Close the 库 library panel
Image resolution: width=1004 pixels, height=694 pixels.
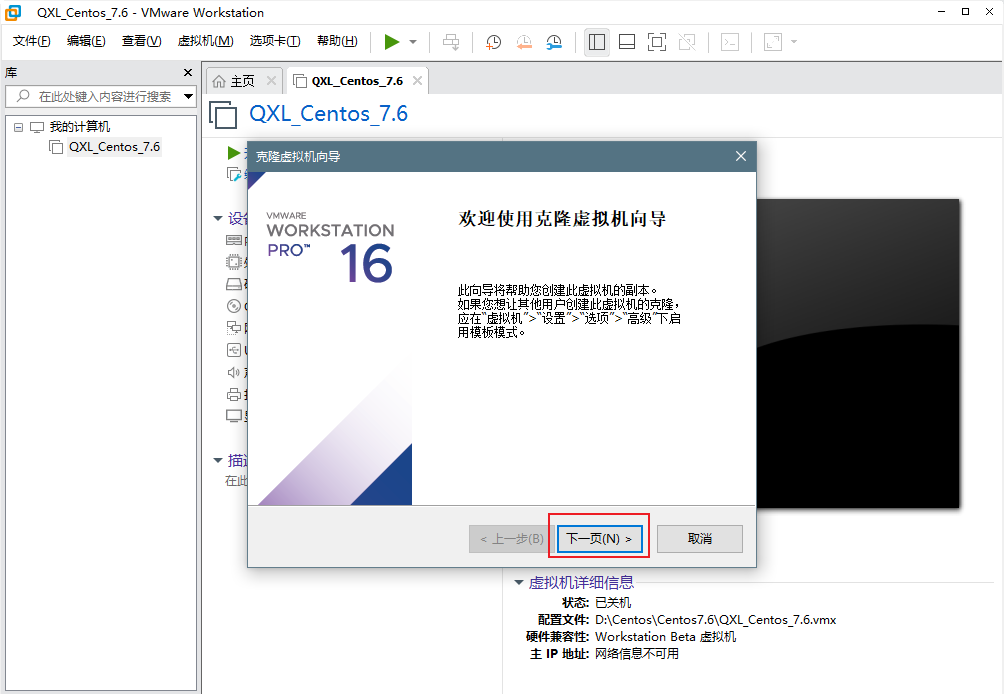[188, 73]
